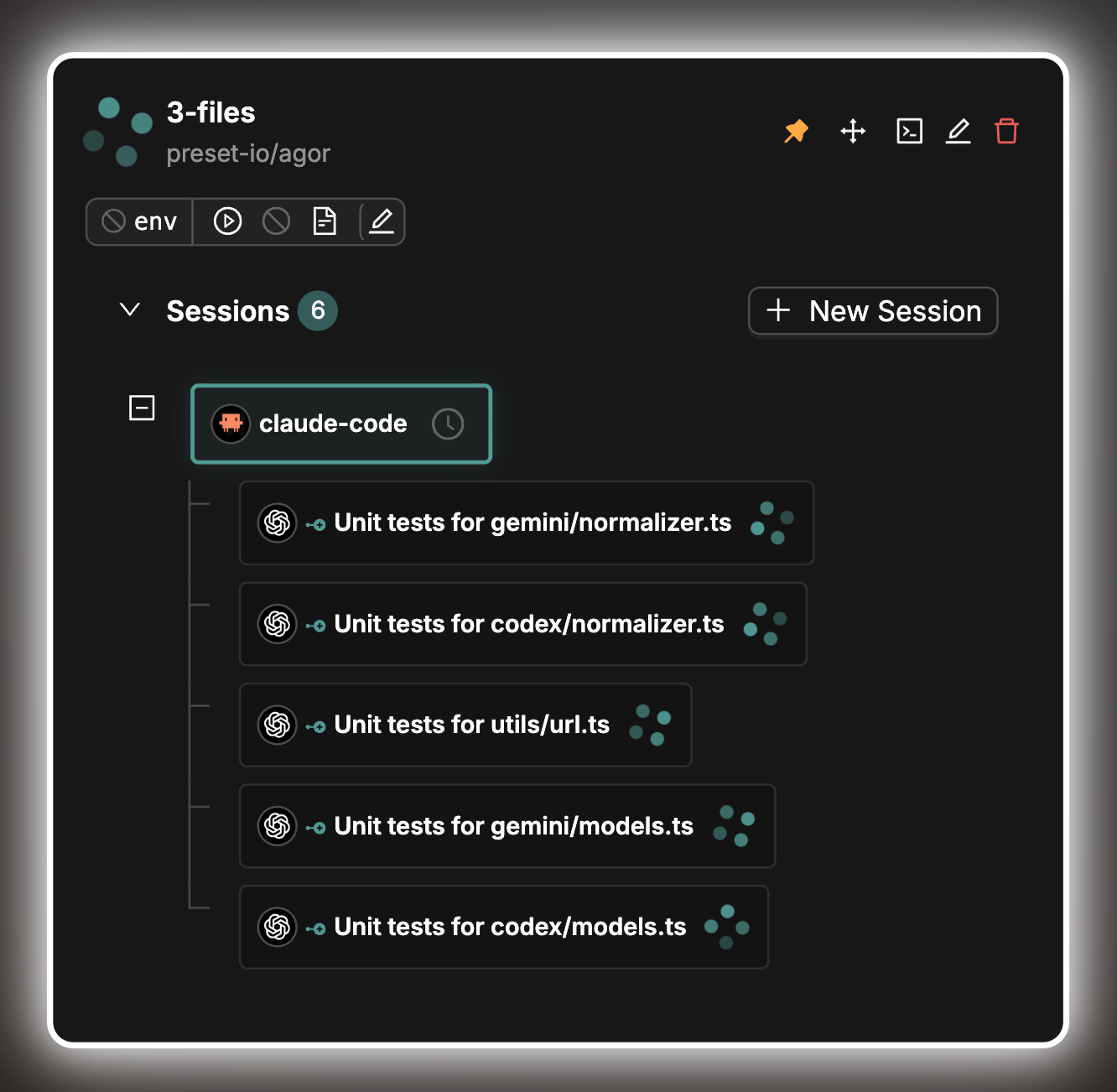Open environment logs document icon
This screenshot has height=1092, width=1117.
[x=325, y=221]
